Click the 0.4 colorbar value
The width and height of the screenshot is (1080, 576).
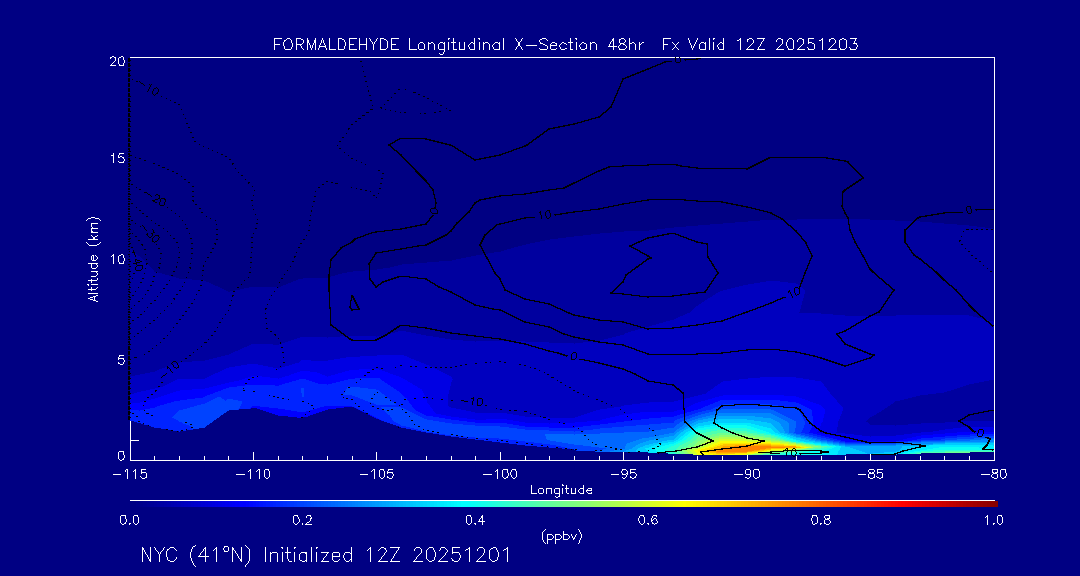click(x=475, y=520)
